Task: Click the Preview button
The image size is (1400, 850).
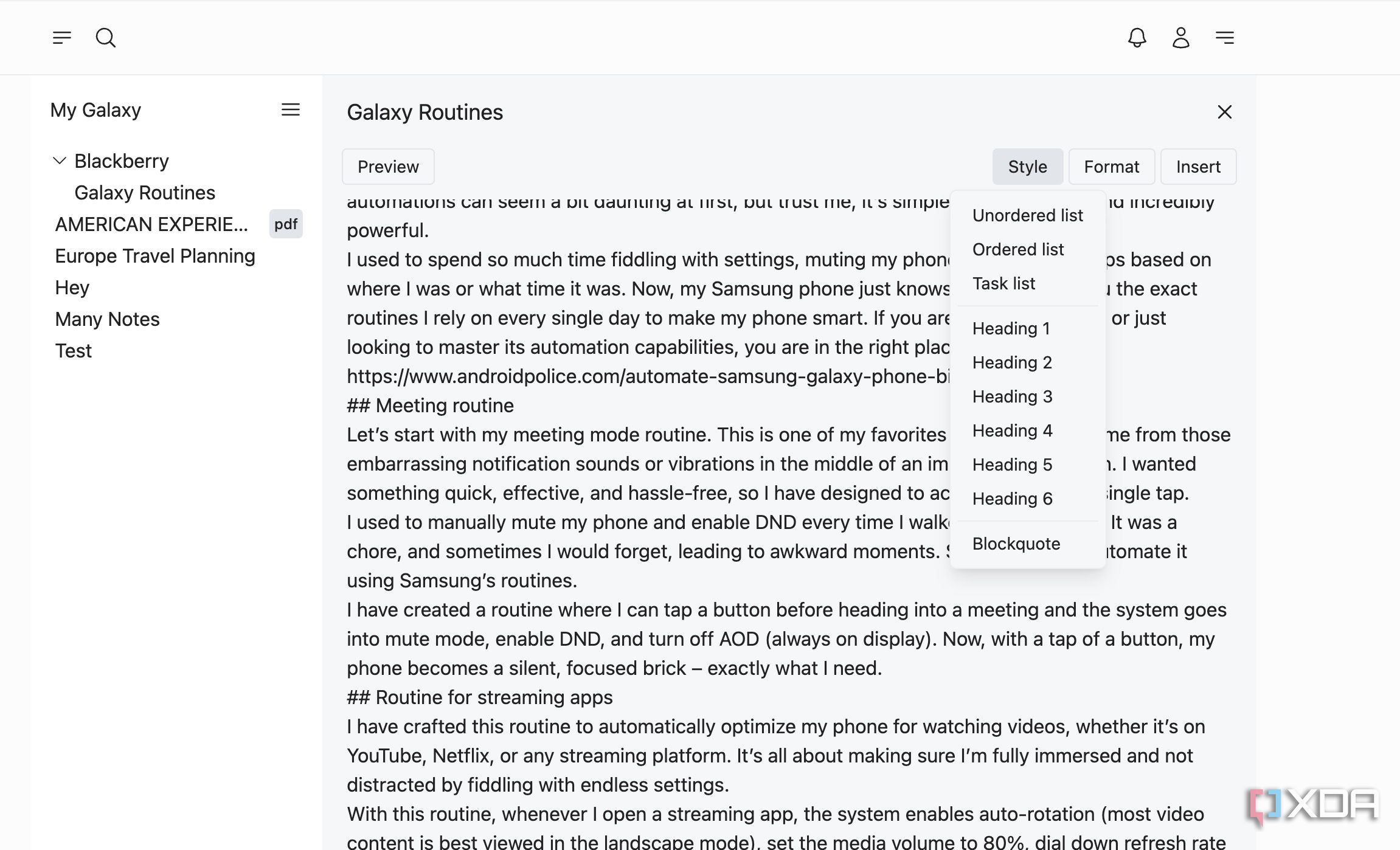Action: (x=388, y=167)
